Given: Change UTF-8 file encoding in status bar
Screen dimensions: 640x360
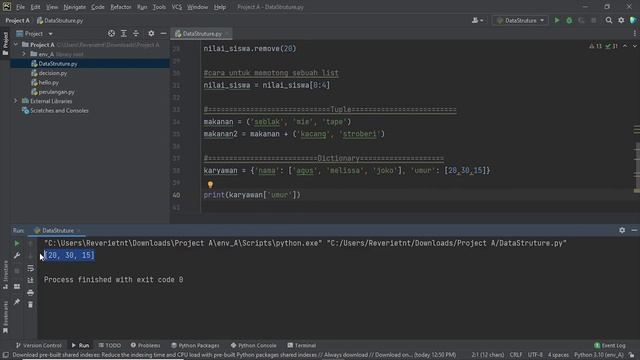Looking at the screenshot, I should (535, 355).
